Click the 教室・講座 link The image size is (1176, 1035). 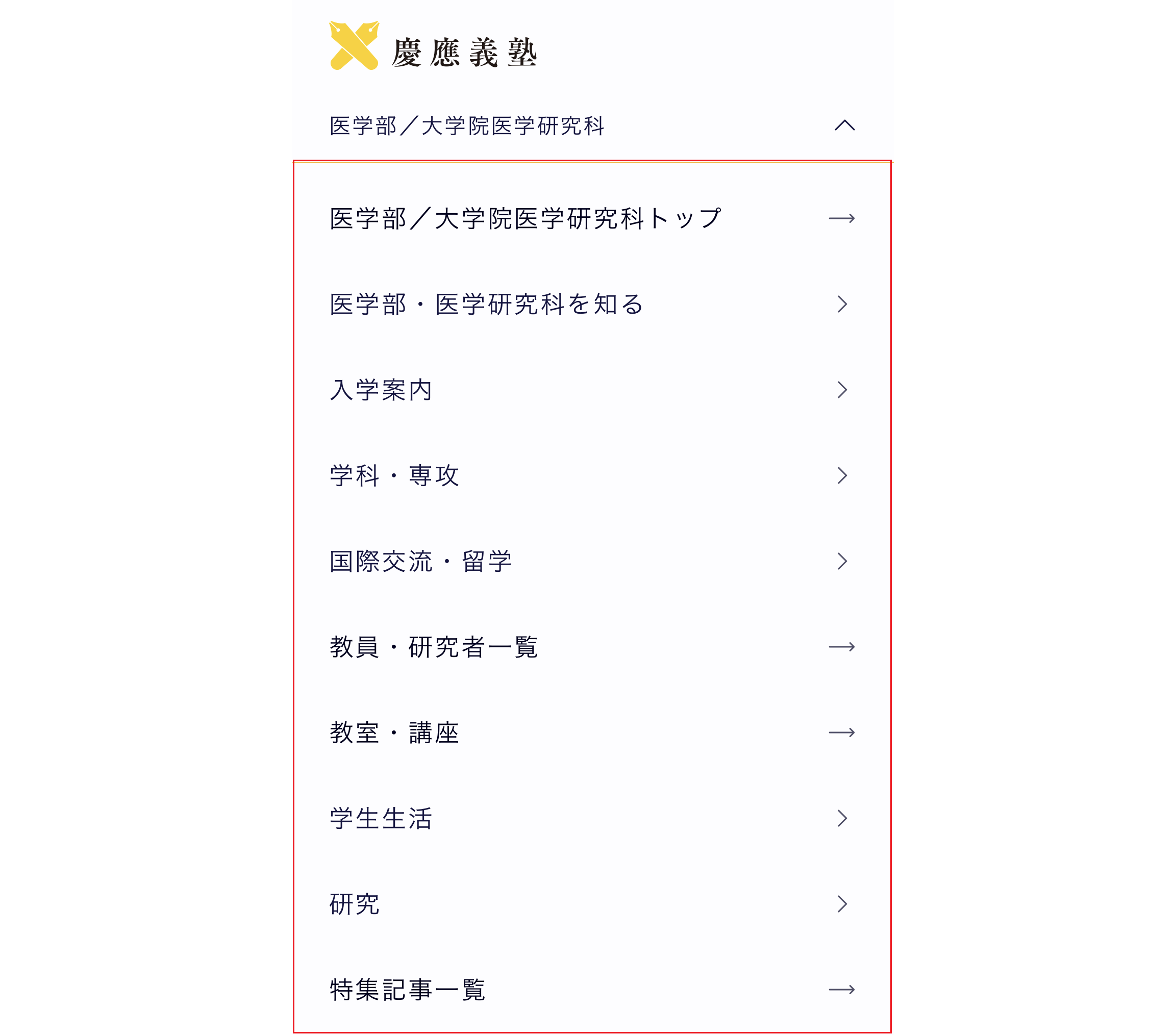(x=394, y=733)
